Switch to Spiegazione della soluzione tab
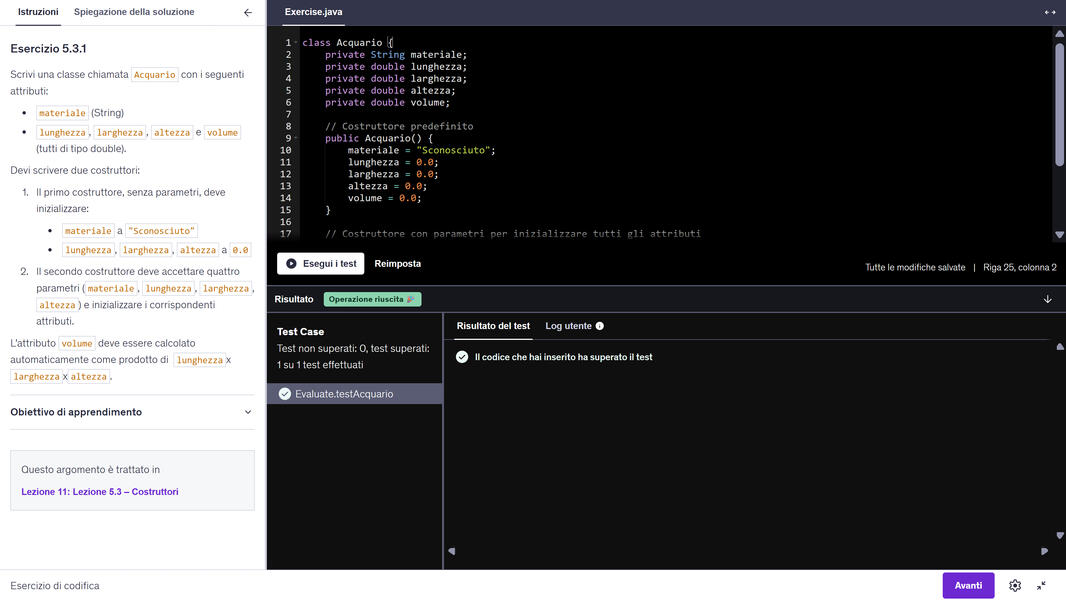This screenshot has height=600, width=1066. [x=134, y=12]
